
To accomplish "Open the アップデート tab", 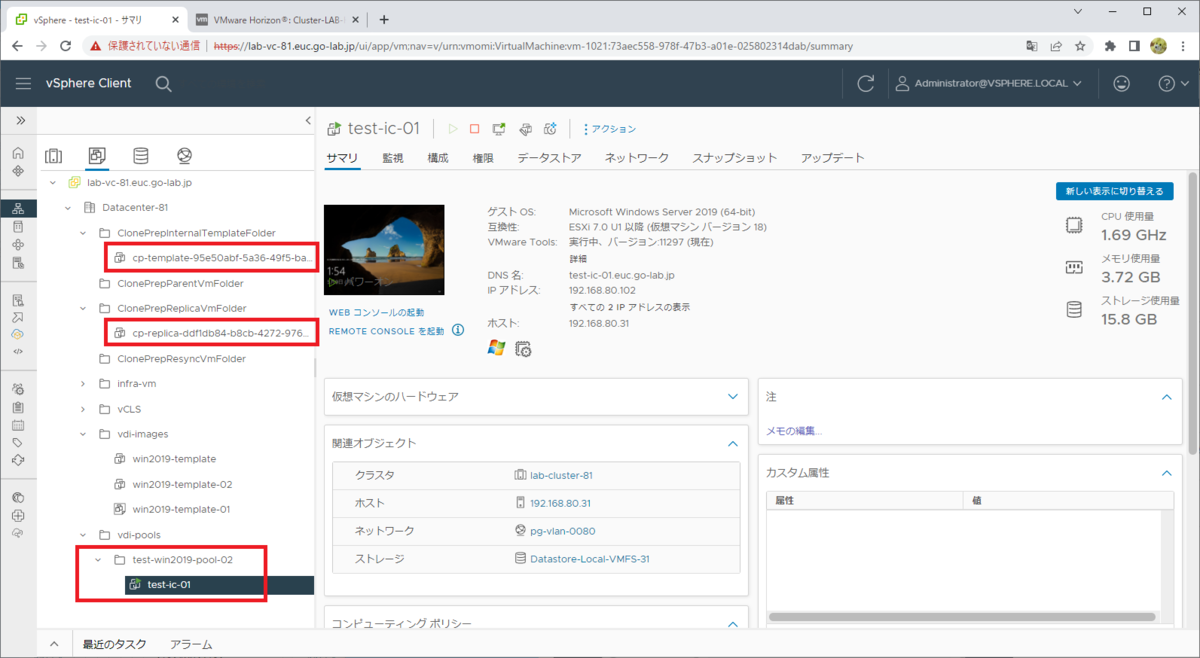I will (x=832, y=158).
